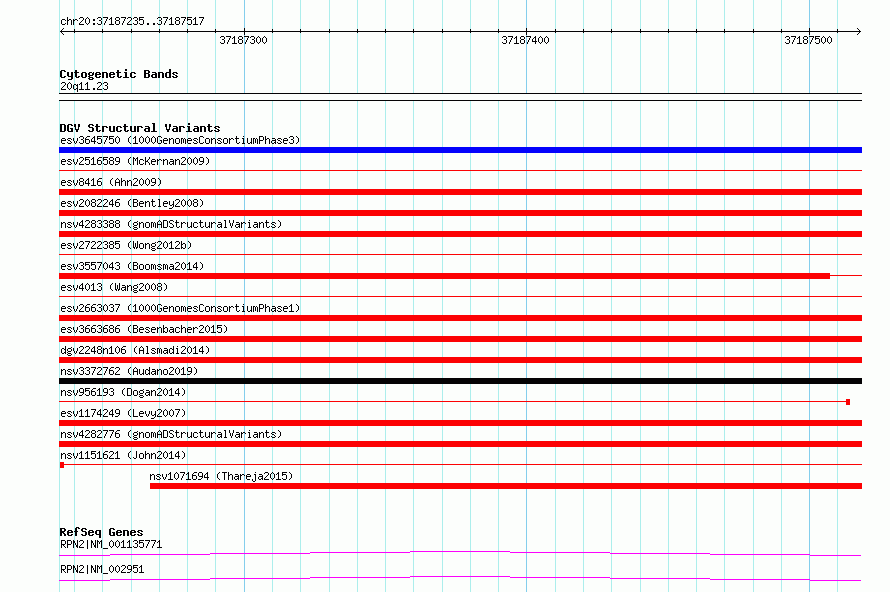The image size is (890, 592).
Task: Click the small red start marker of nsv1151621
Action: pos(62,465)
